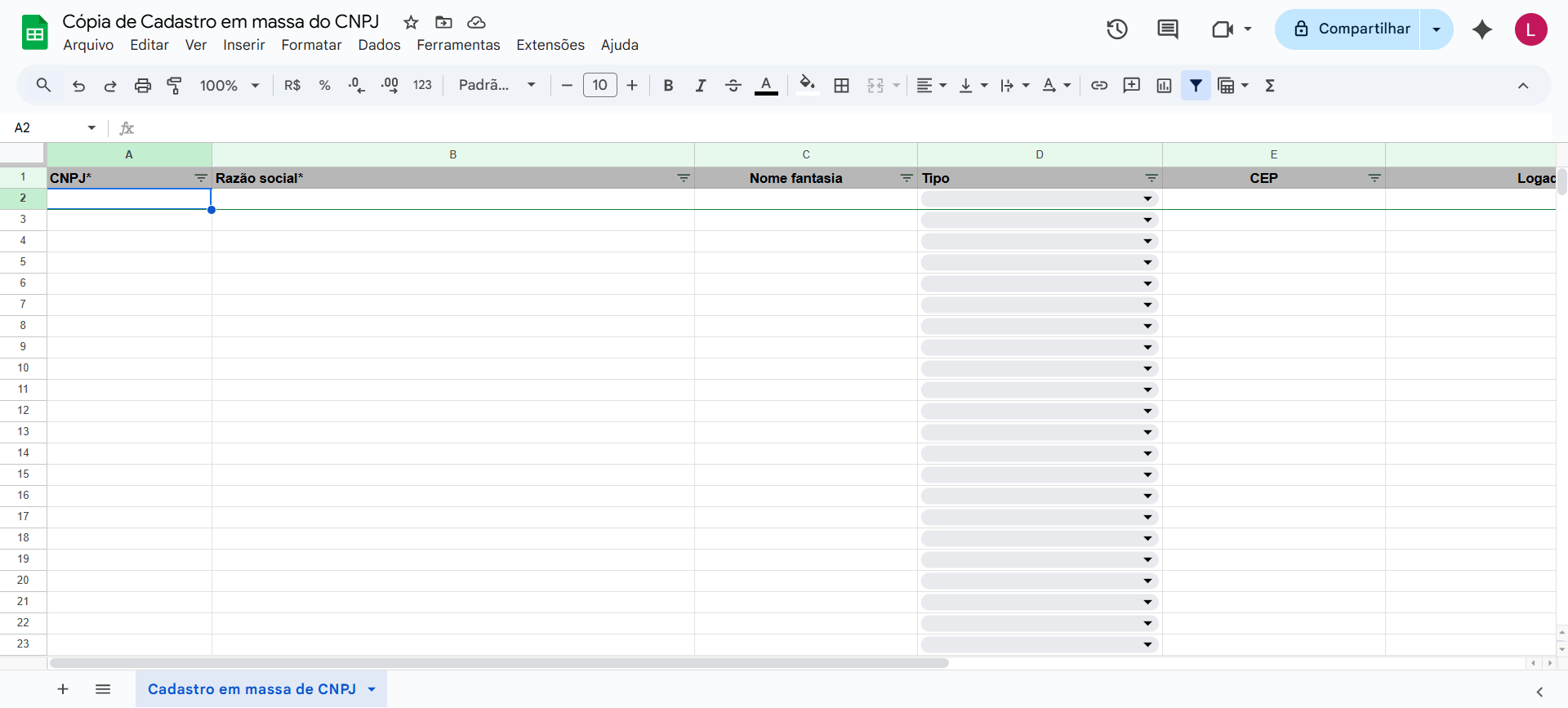Click the Undo arrow icon
This screenshot has width=1568, height=708.
78,86
